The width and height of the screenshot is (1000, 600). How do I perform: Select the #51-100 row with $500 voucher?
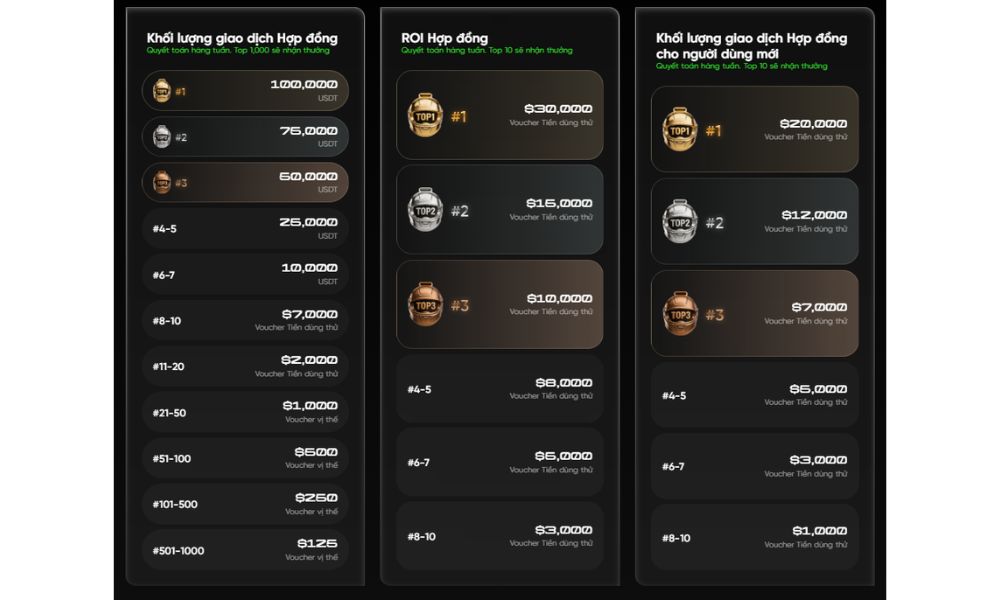[245, 458]
